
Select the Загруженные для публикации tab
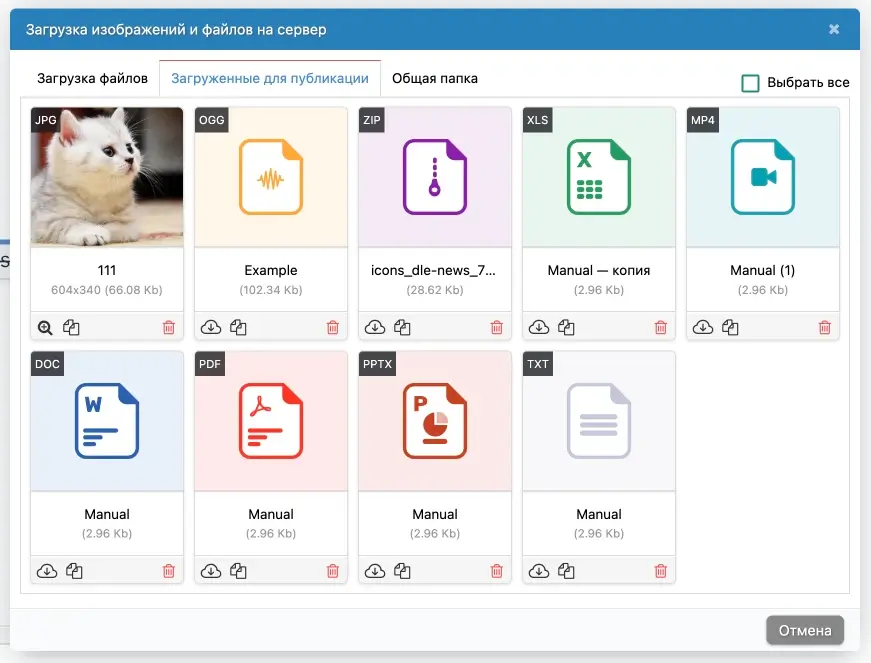point(270,78)
